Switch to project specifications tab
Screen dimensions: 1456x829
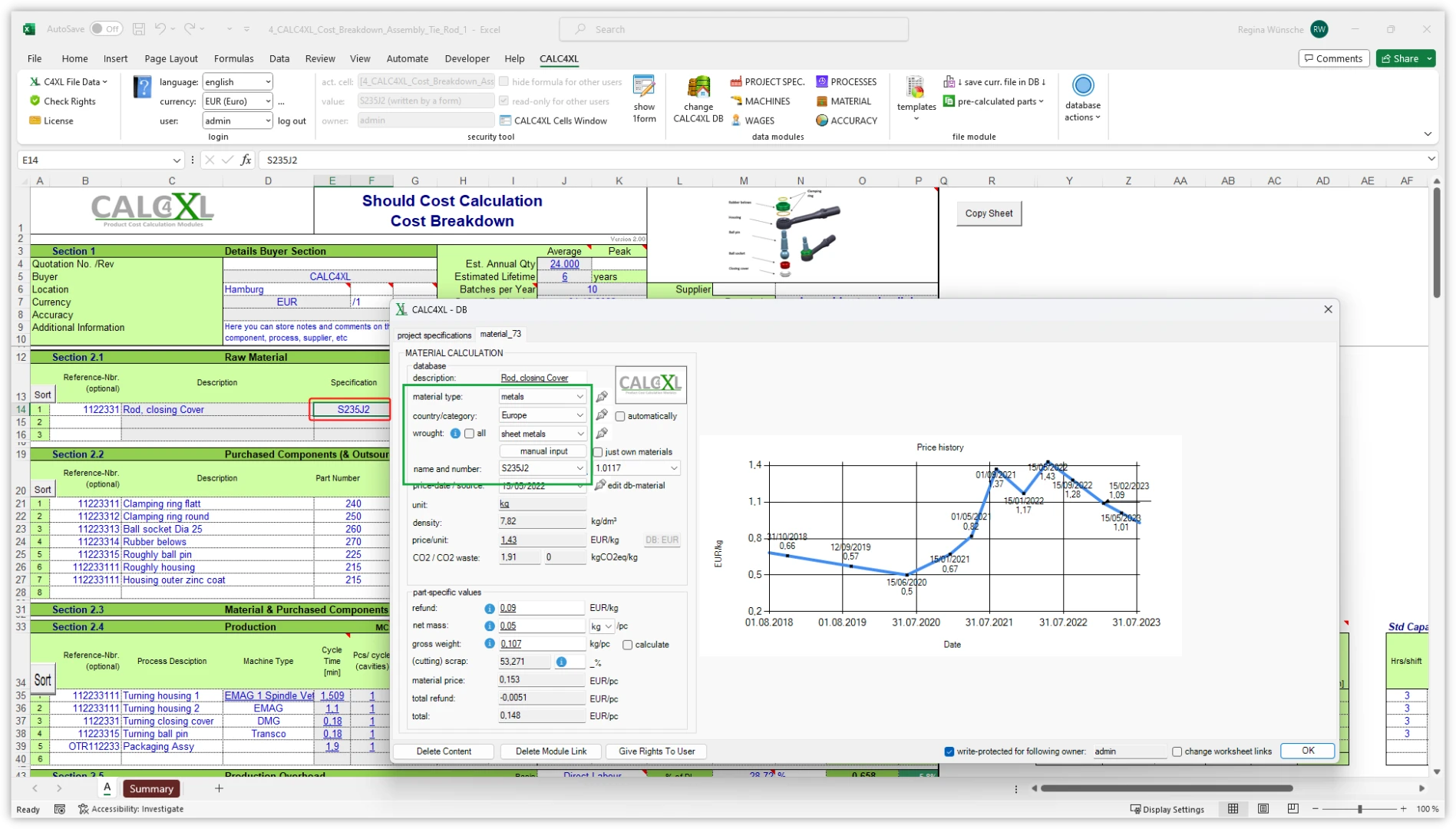pyautogui.click(x=434, y=335)
